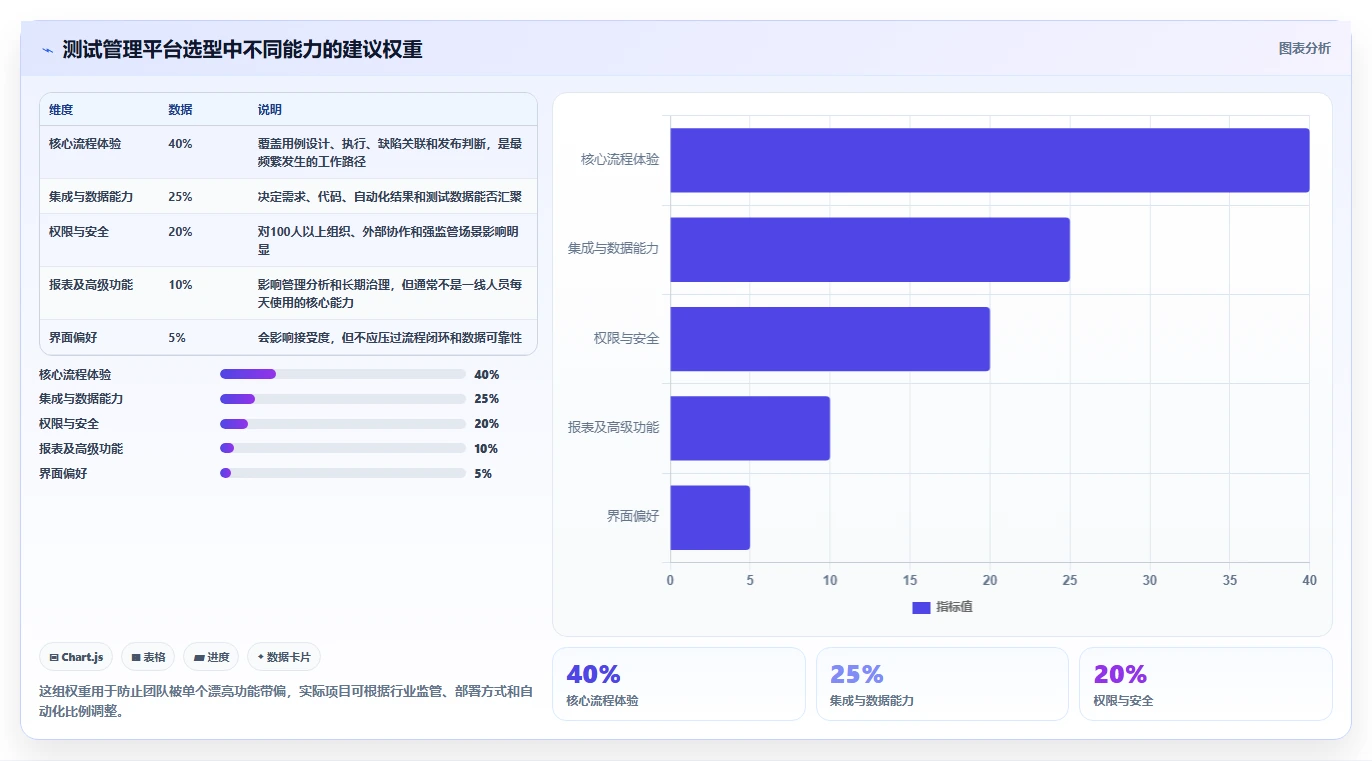Click 权限与安全 y-axis label in chart
The width and height of the screenshot is (1372, 761).
pos(626,339)
